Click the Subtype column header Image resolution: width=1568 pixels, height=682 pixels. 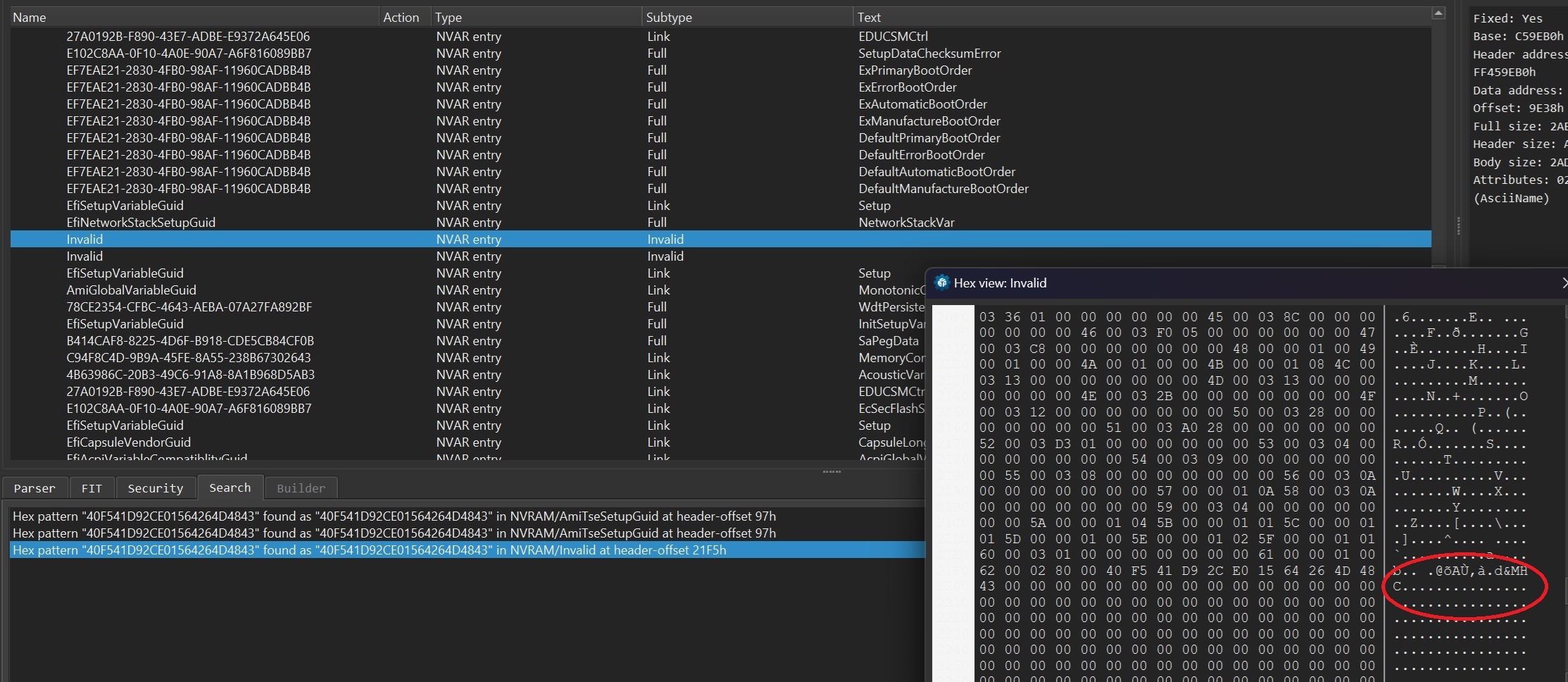click(669, 18)
